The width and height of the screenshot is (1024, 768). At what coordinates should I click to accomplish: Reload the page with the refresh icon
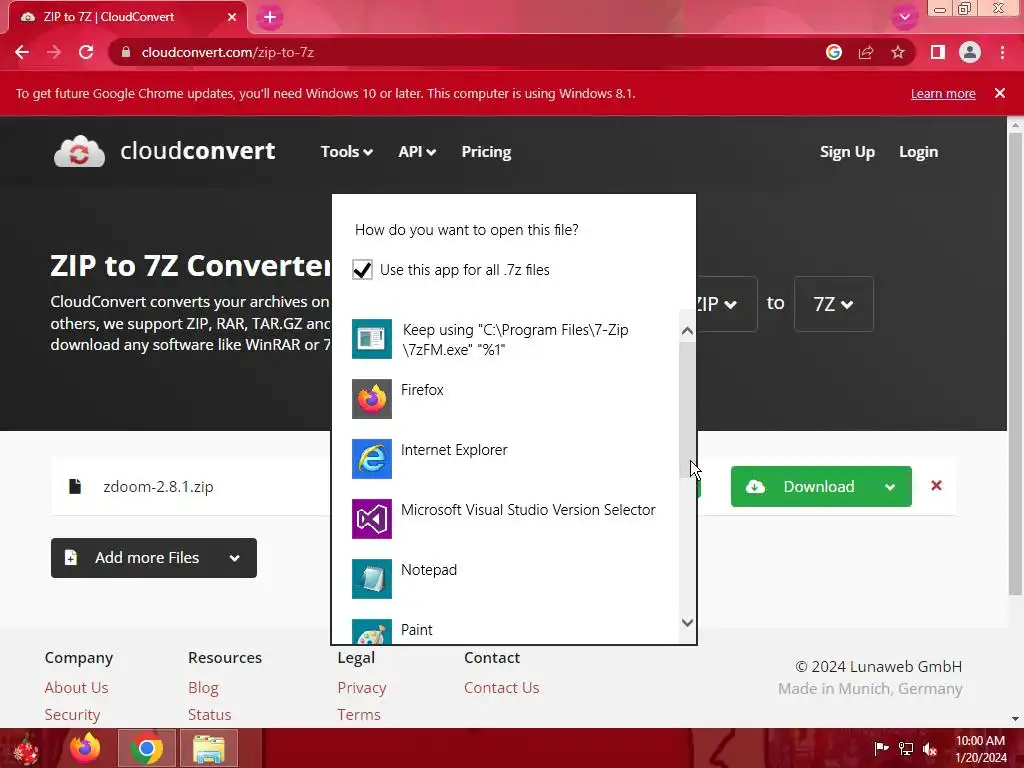(86, 52)
